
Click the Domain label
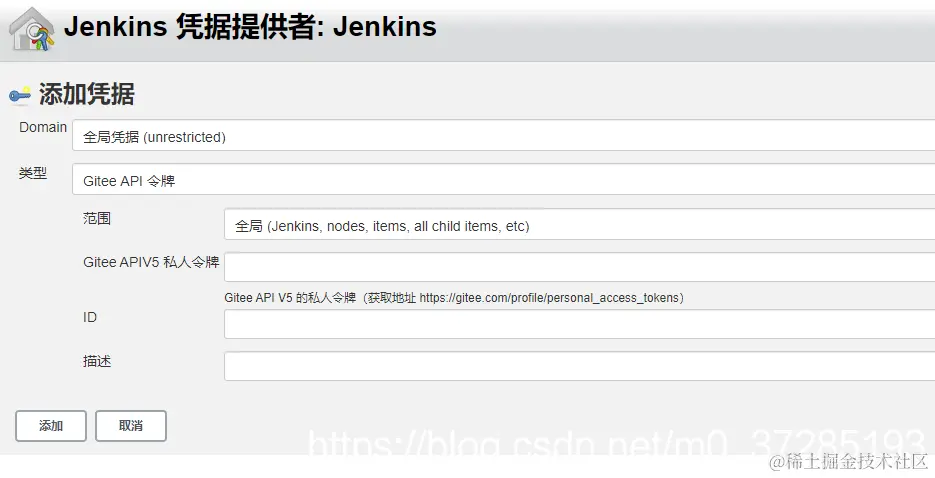click(43, 127)
